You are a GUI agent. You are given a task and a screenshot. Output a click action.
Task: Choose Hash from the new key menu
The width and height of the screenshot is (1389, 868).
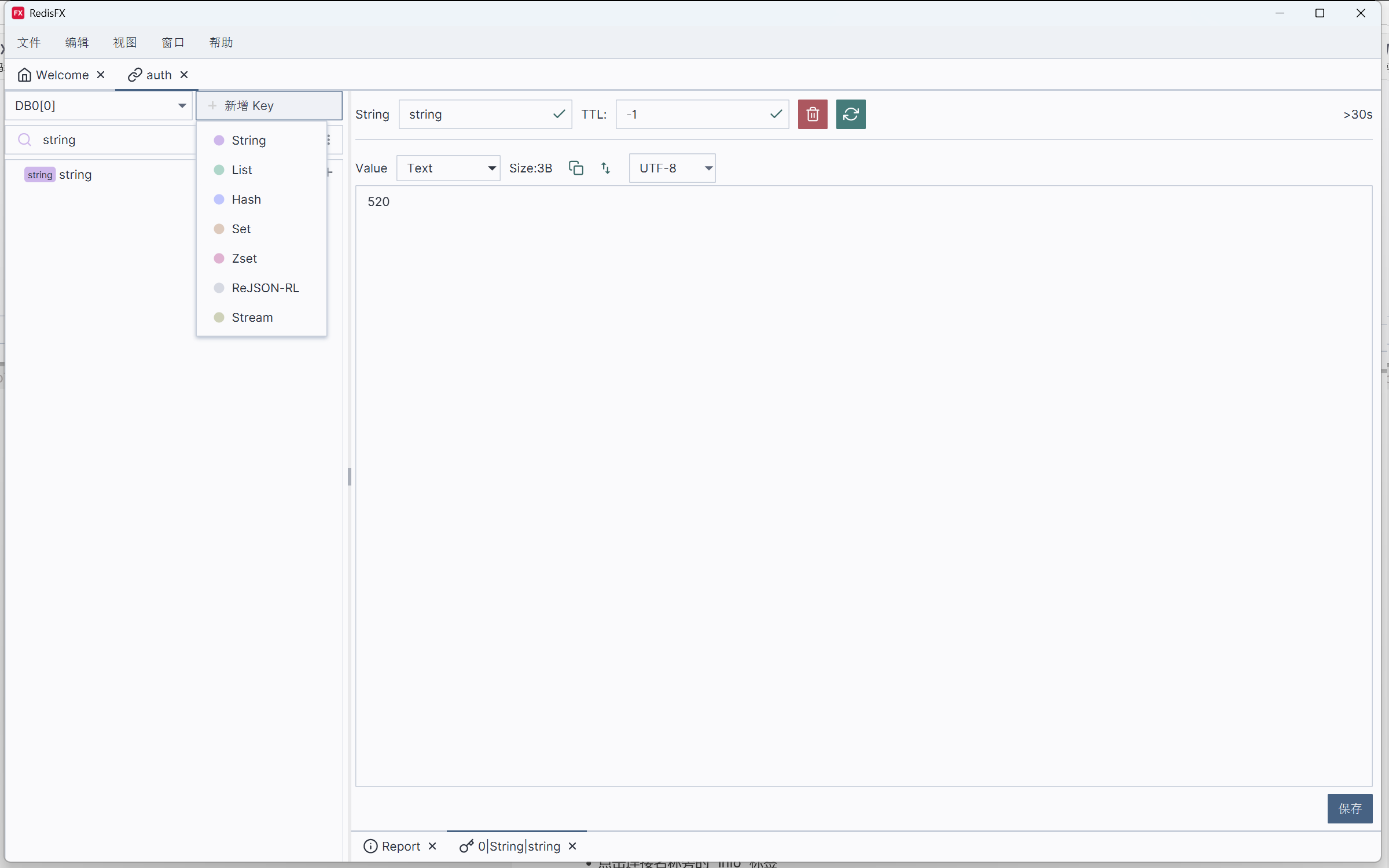(246, 199)
